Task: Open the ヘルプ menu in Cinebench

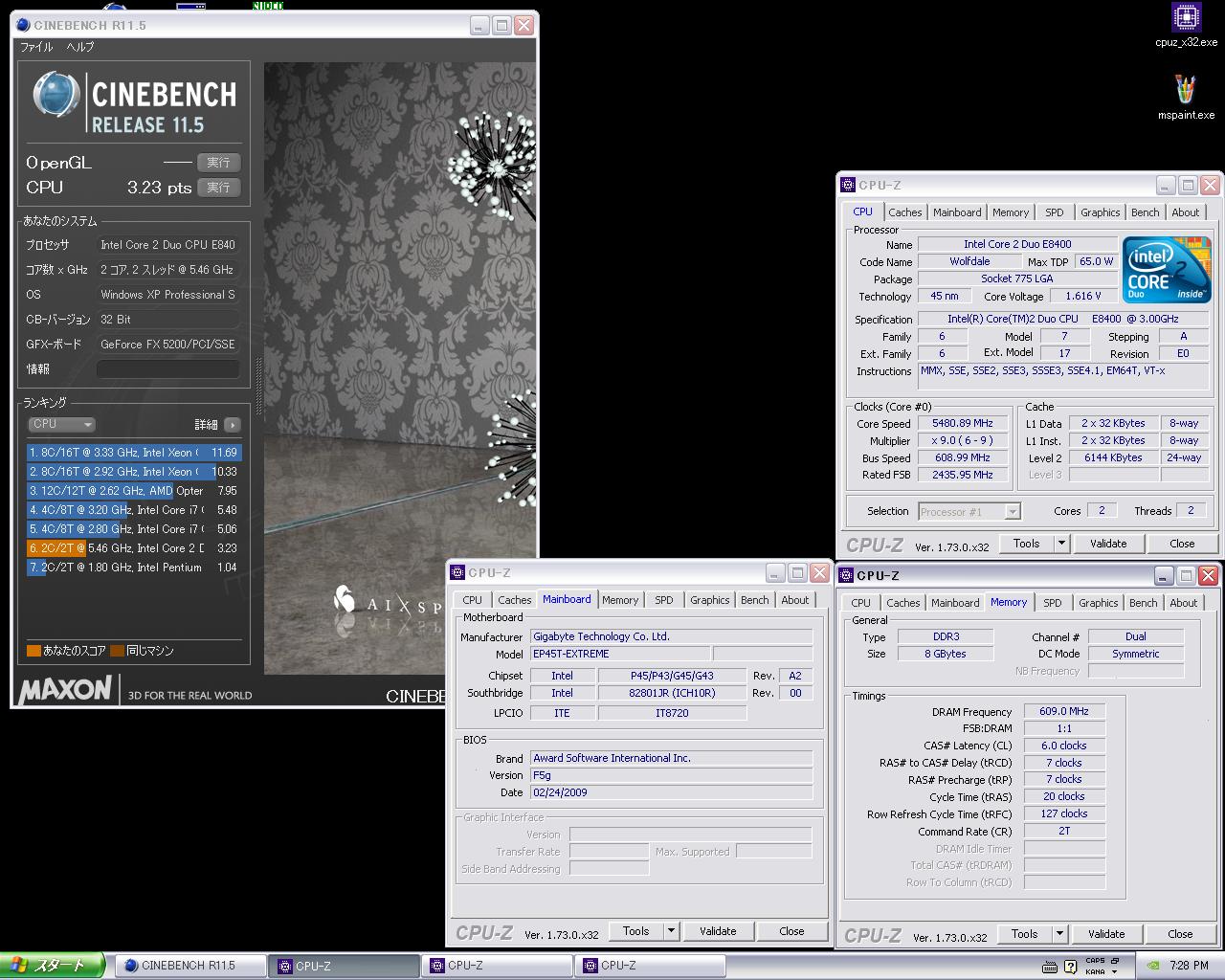Action: click(x=79, y=46)
